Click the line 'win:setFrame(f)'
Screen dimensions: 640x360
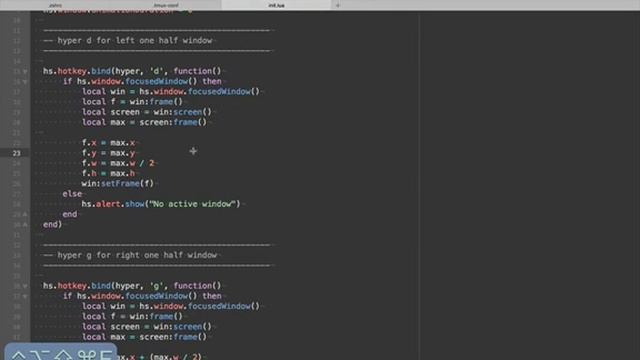pos(118,184)
